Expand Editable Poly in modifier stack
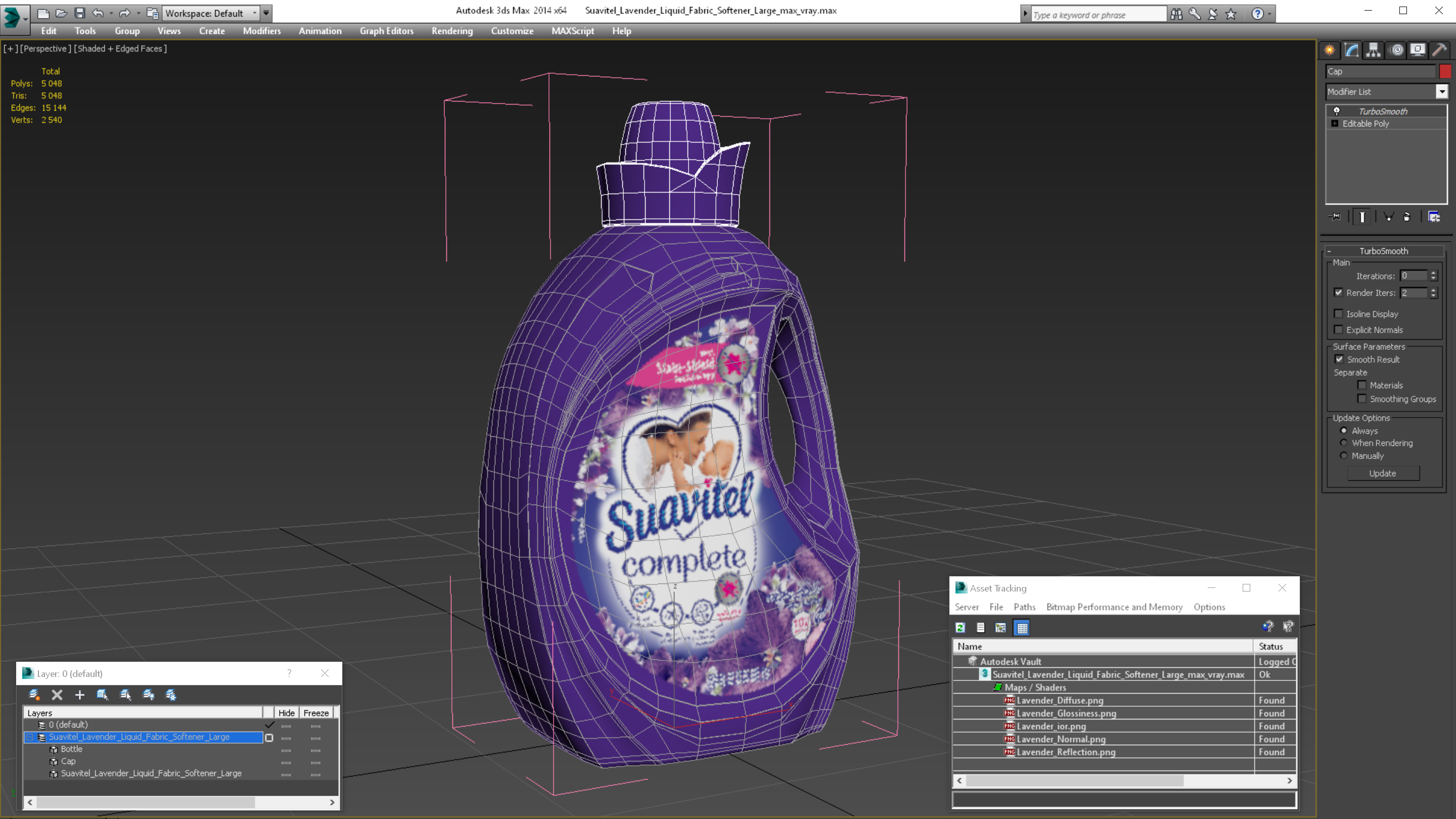 (1335, 124)
